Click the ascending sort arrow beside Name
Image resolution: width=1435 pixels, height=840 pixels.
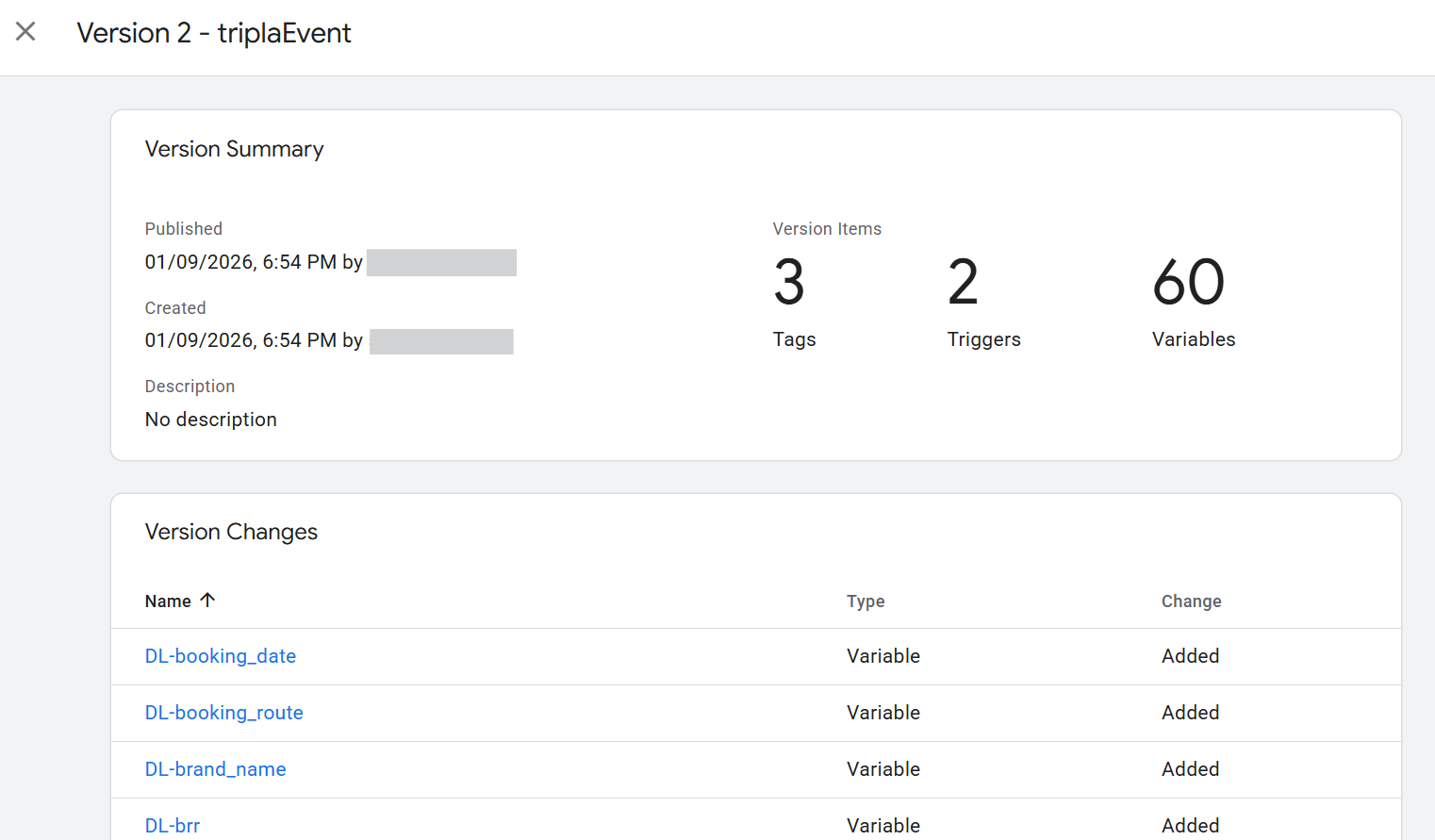(207, 601)
